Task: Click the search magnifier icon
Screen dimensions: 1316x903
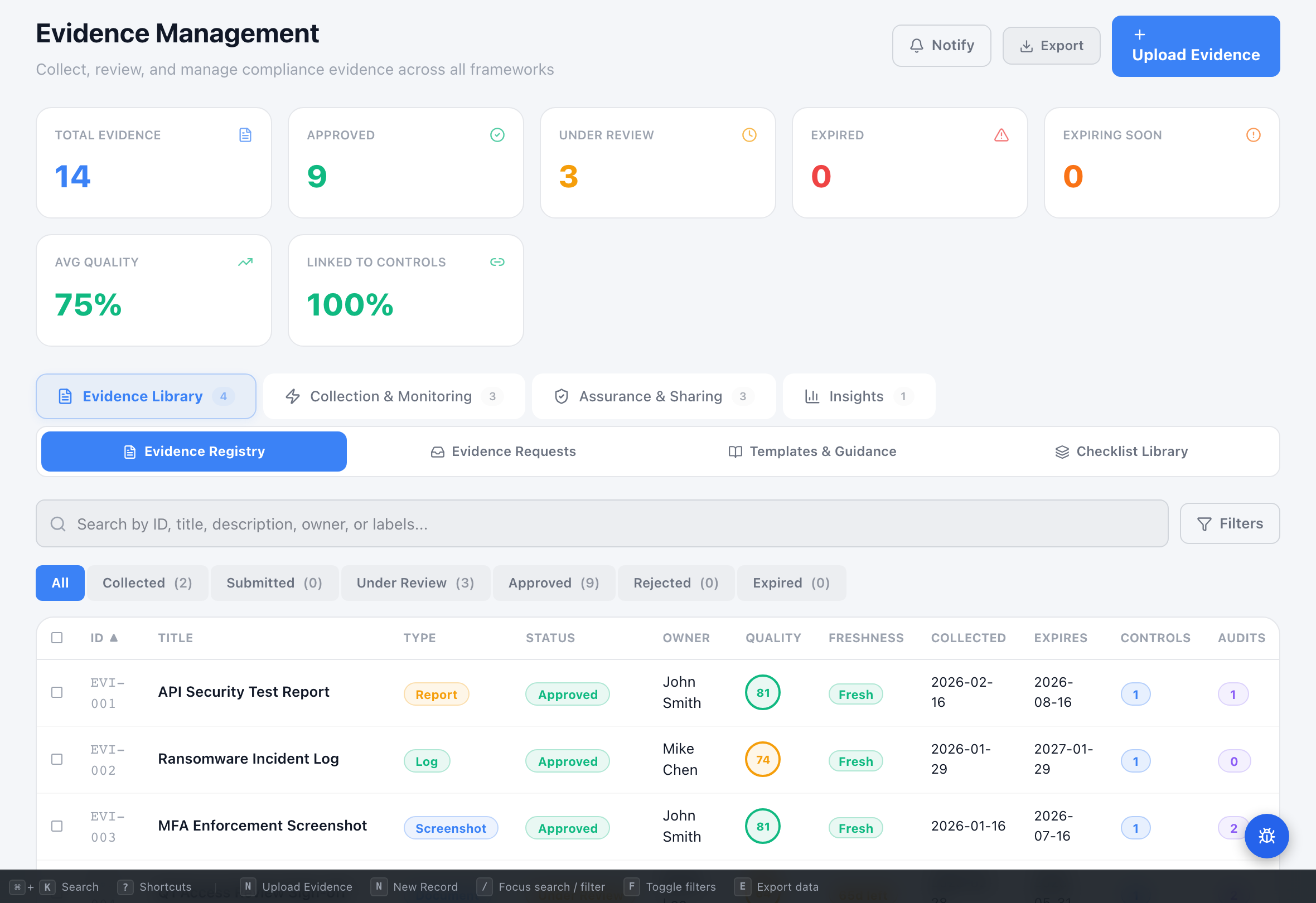Action: click(x=58, y=523)
